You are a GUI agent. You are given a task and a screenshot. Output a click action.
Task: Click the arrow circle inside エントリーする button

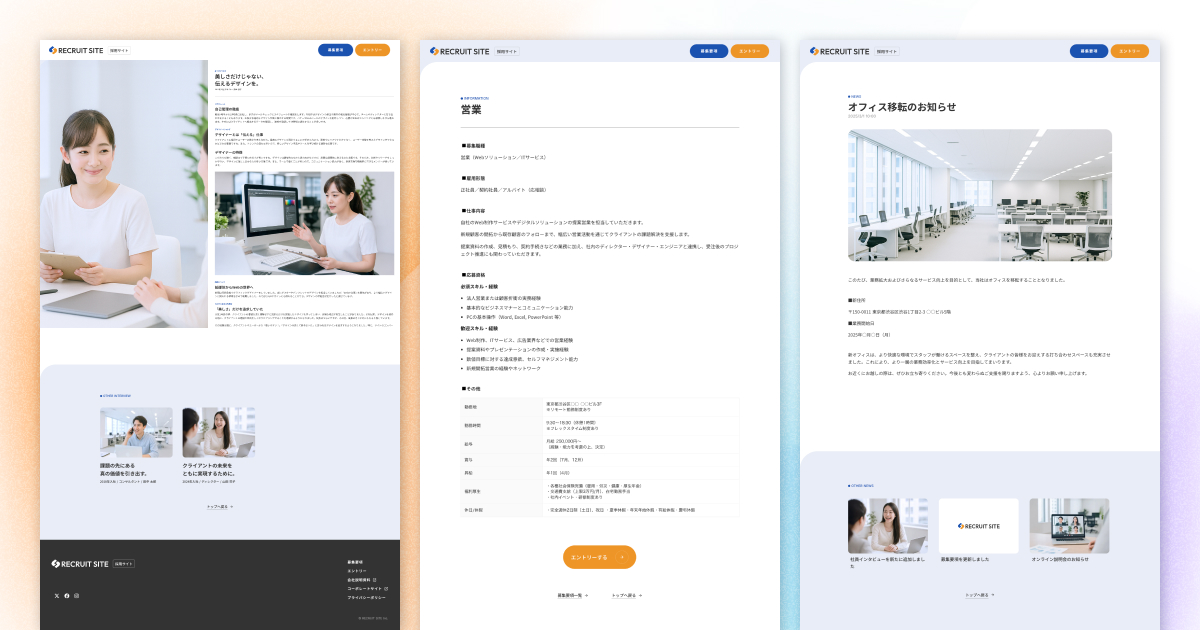(x=622, y=557)
